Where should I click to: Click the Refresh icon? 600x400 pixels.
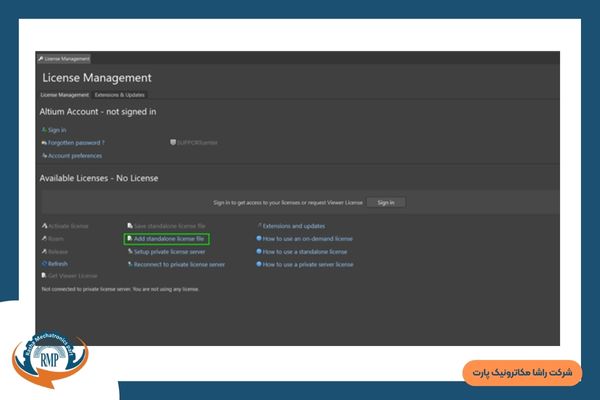click(44, 264)
